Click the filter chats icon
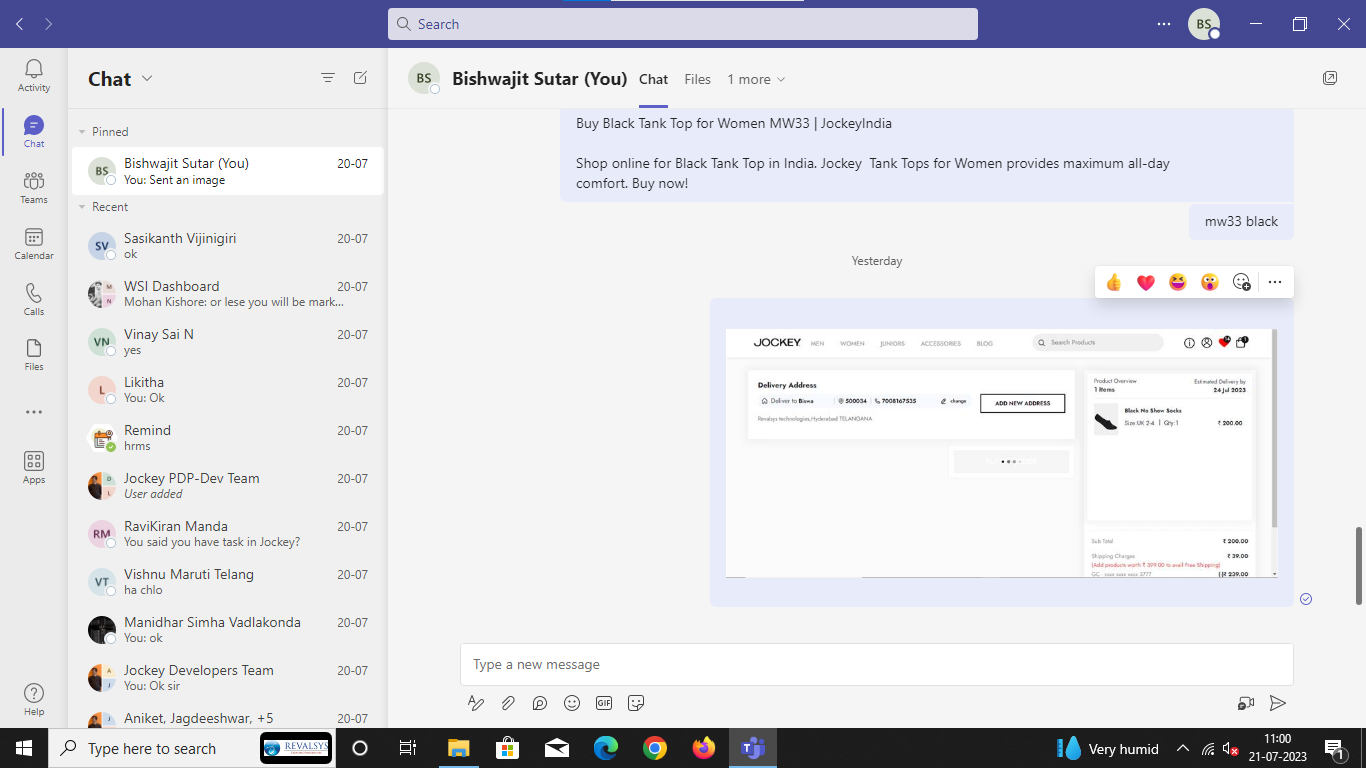This screenshot has height=768, width=1366. point(328,78)
